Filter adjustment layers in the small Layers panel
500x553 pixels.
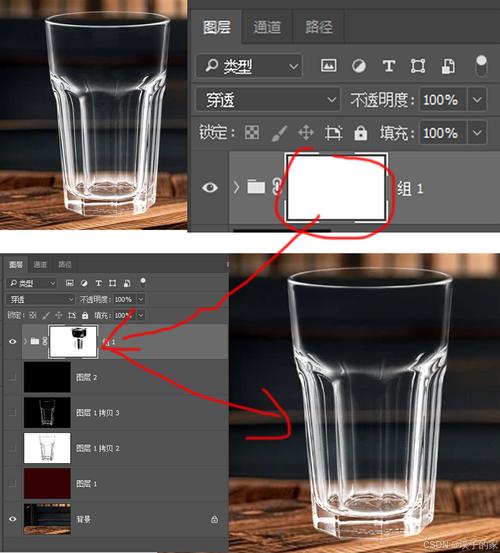click(x=84, y=283)
